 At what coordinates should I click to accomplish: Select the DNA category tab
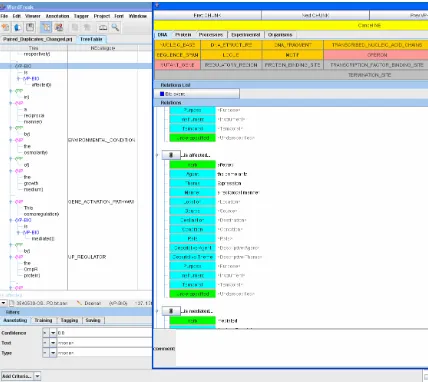tap(162, 35)
